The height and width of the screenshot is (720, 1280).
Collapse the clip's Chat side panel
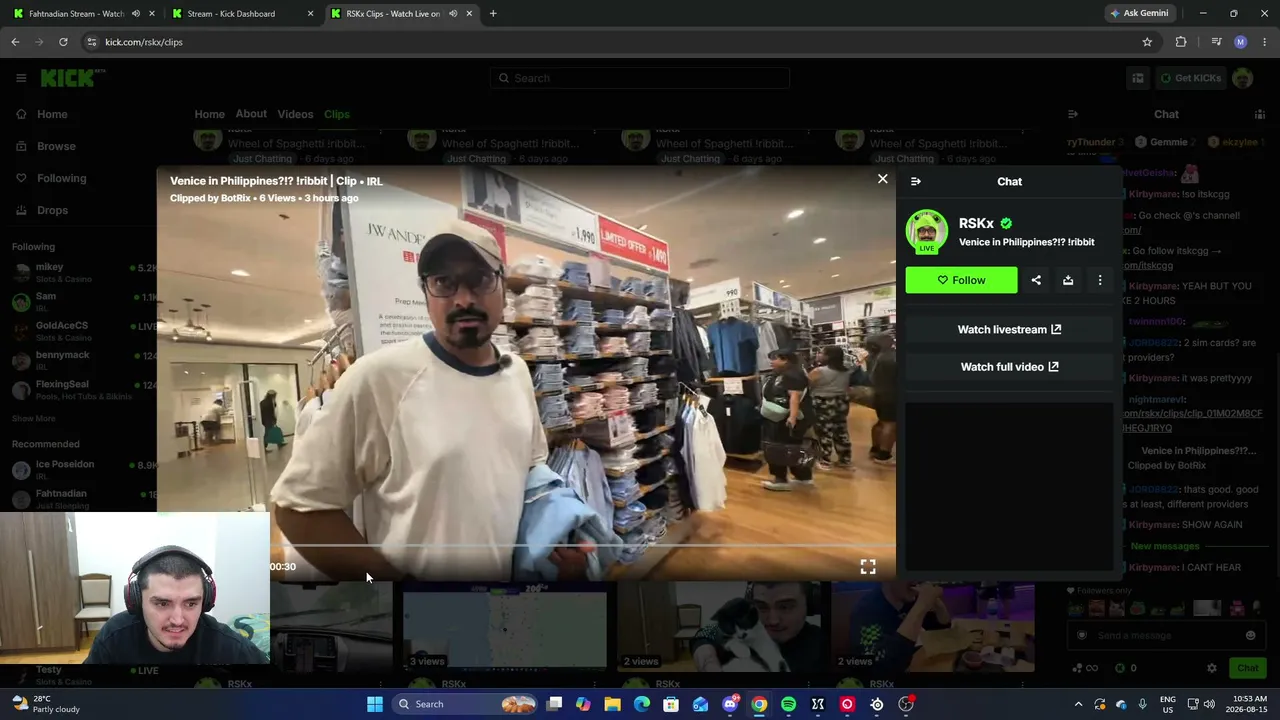click(x=915, y=181)
